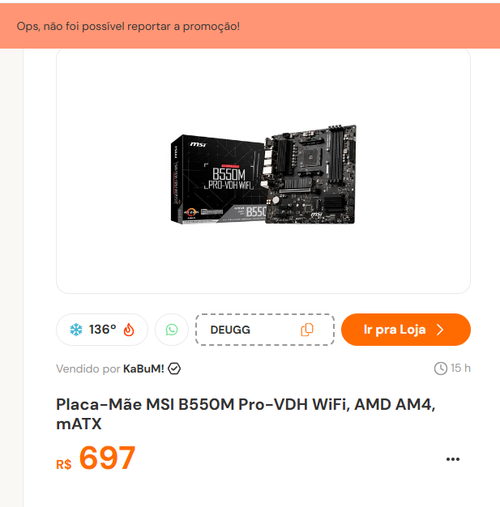Copy the DEUGG coupon with the copy icon

click(x=307, y=330)
